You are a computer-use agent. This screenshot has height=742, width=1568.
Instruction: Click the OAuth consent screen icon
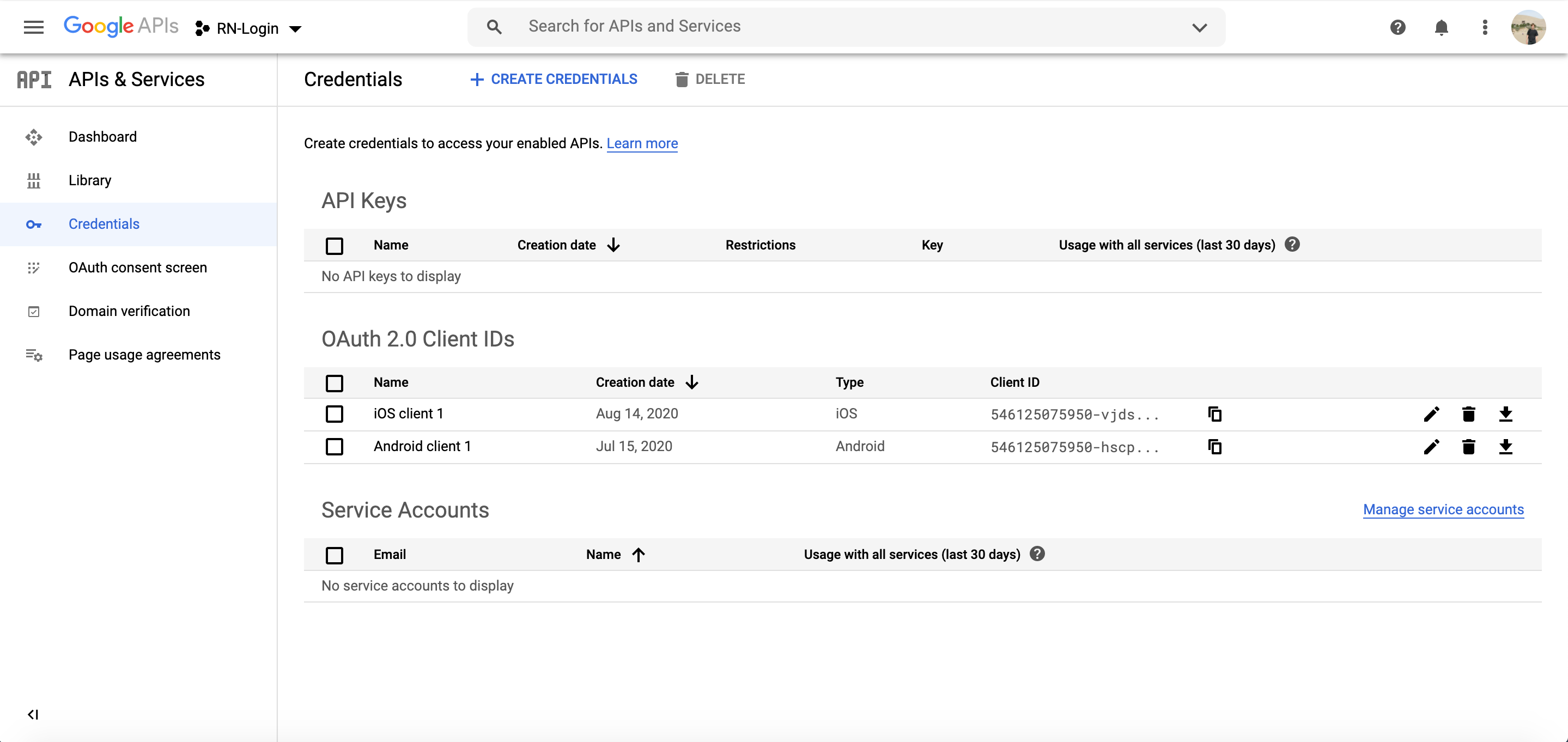coord(34,268)
